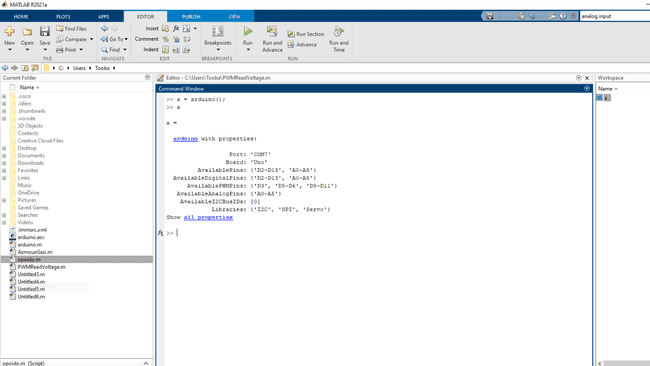Click address bar back arrow
The width and height of the screenshot is (650, 366).
pos(5,68)
